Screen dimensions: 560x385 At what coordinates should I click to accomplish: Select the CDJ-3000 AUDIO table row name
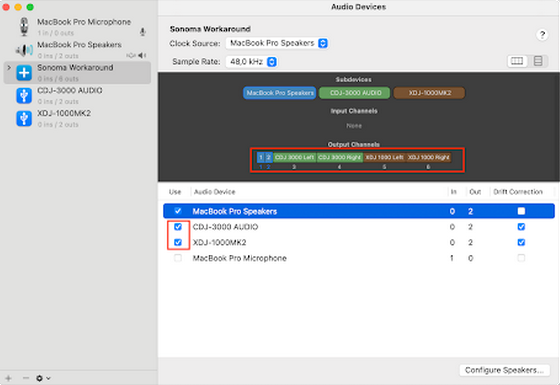[225, 227]
